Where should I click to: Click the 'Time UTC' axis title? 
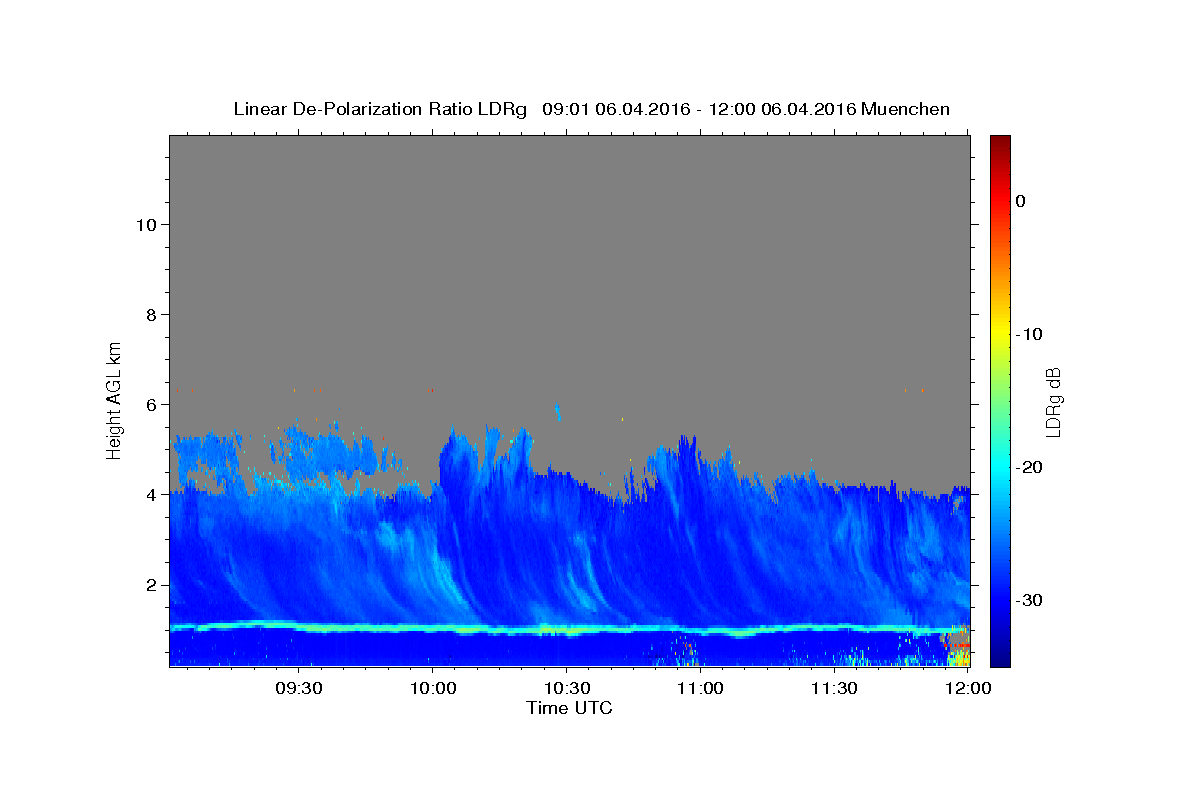(569, 708)
